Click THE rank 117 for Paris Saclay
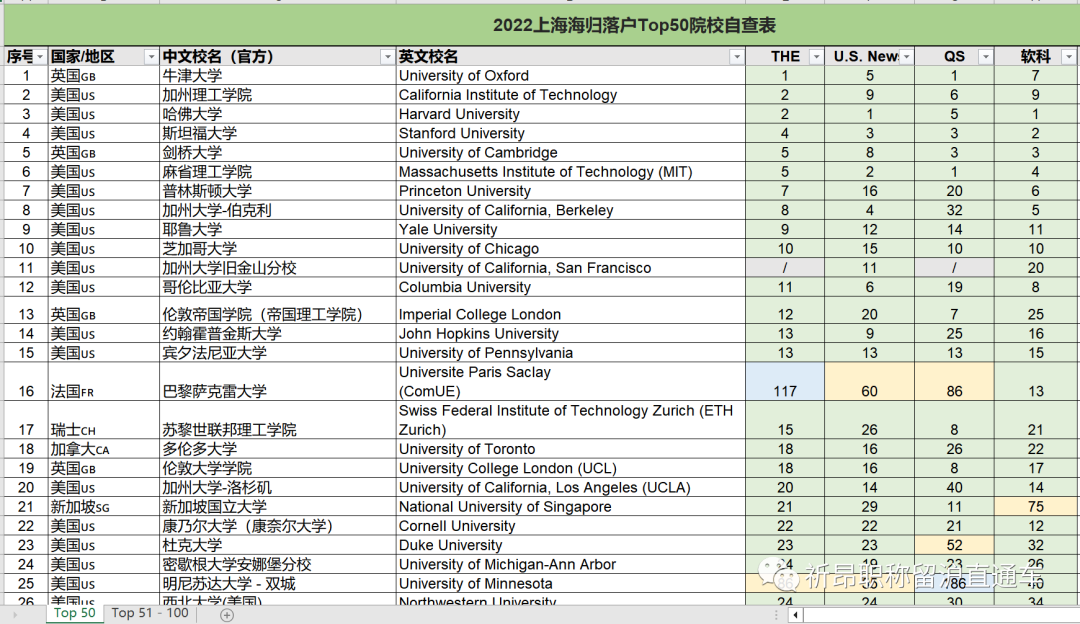 coord(785,382)
